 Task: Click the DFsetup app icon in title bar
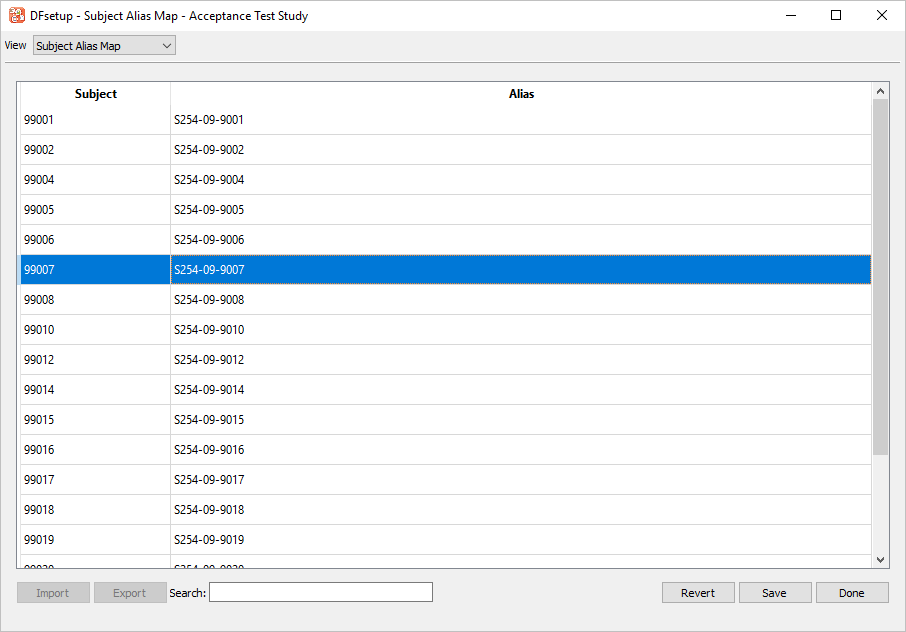17,16
